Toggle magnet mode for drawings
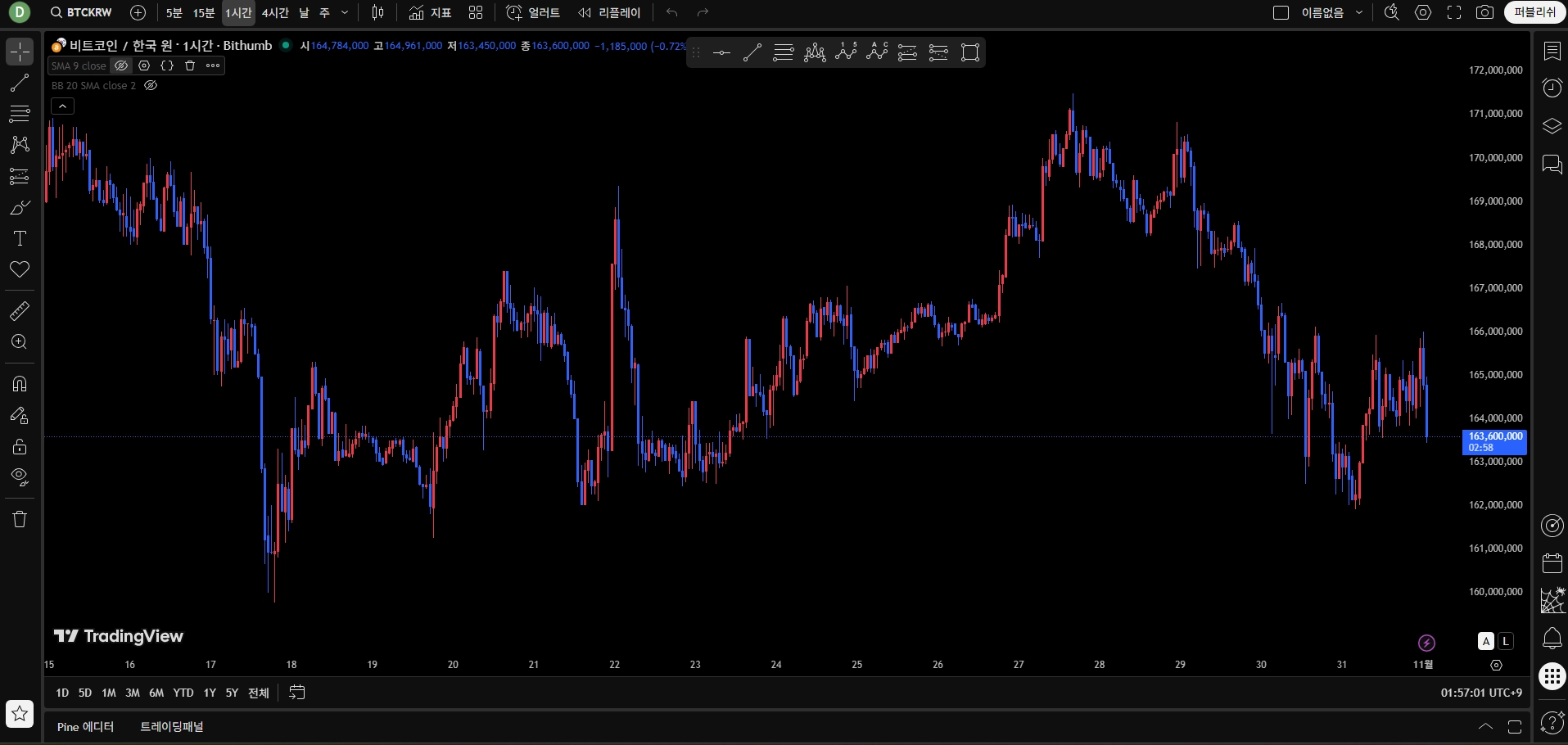Viewport: 1568px width, 745px height. [20, 384]
